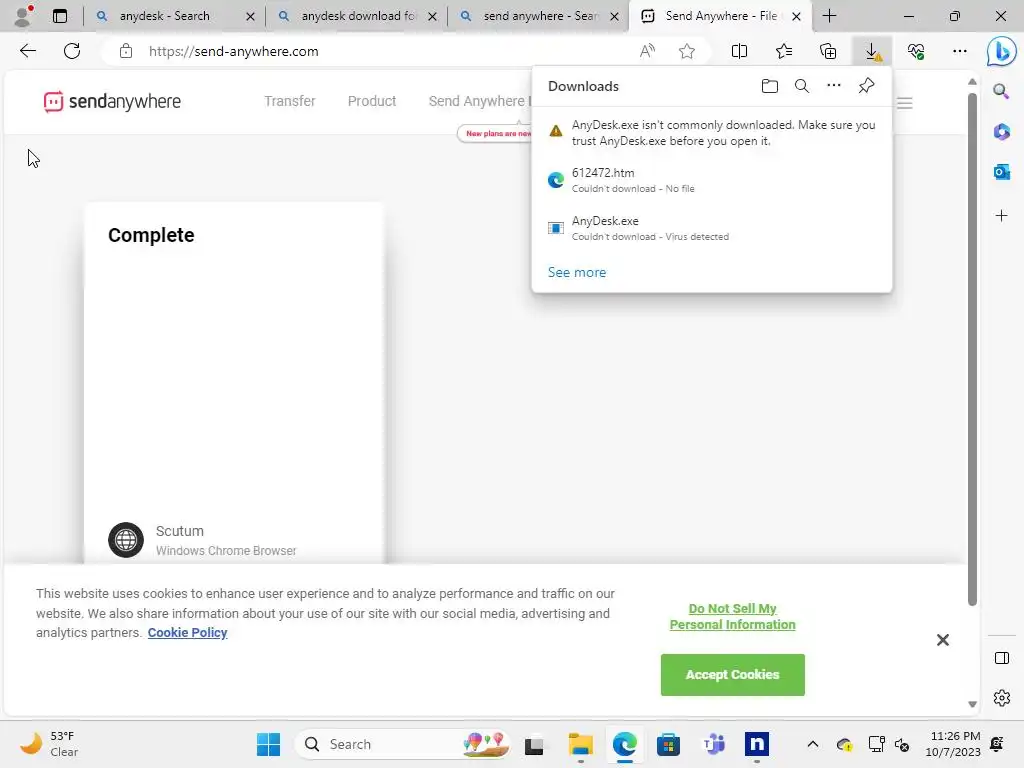Open Outlook in the sidebar
The width and height of the screenshot is (1024, 768).
click(1001, 172)
